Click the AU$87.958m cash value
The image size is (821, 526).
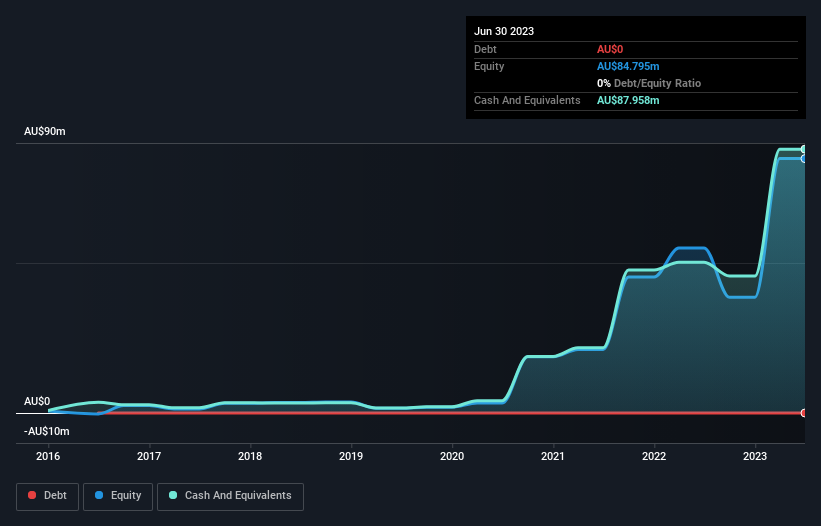(628, 100)
